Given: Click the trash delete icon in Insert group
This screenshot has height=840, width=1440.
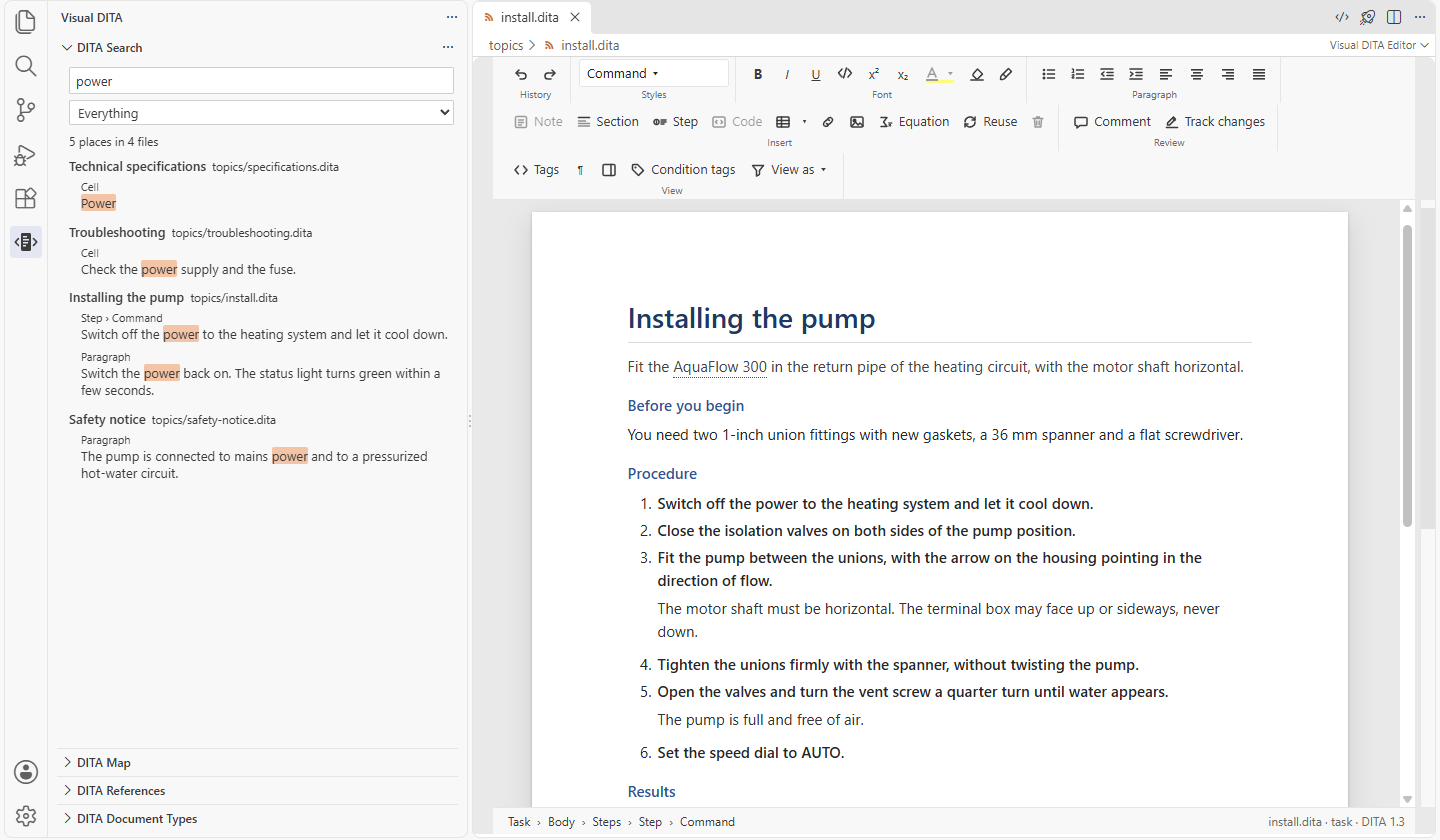Looking at the screenshot, I should click(x=1038, y=122).
